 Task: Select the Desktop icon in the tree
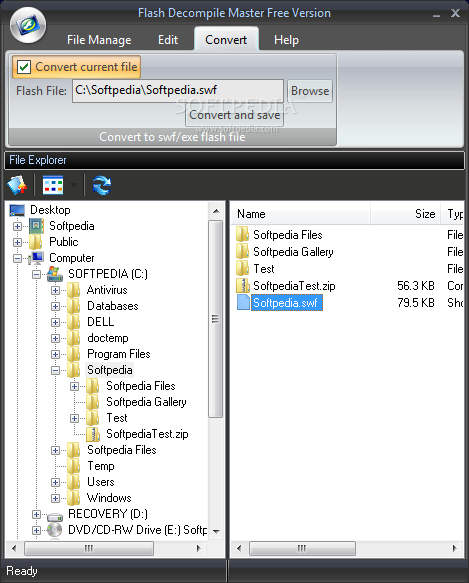(x=17, y=210)
